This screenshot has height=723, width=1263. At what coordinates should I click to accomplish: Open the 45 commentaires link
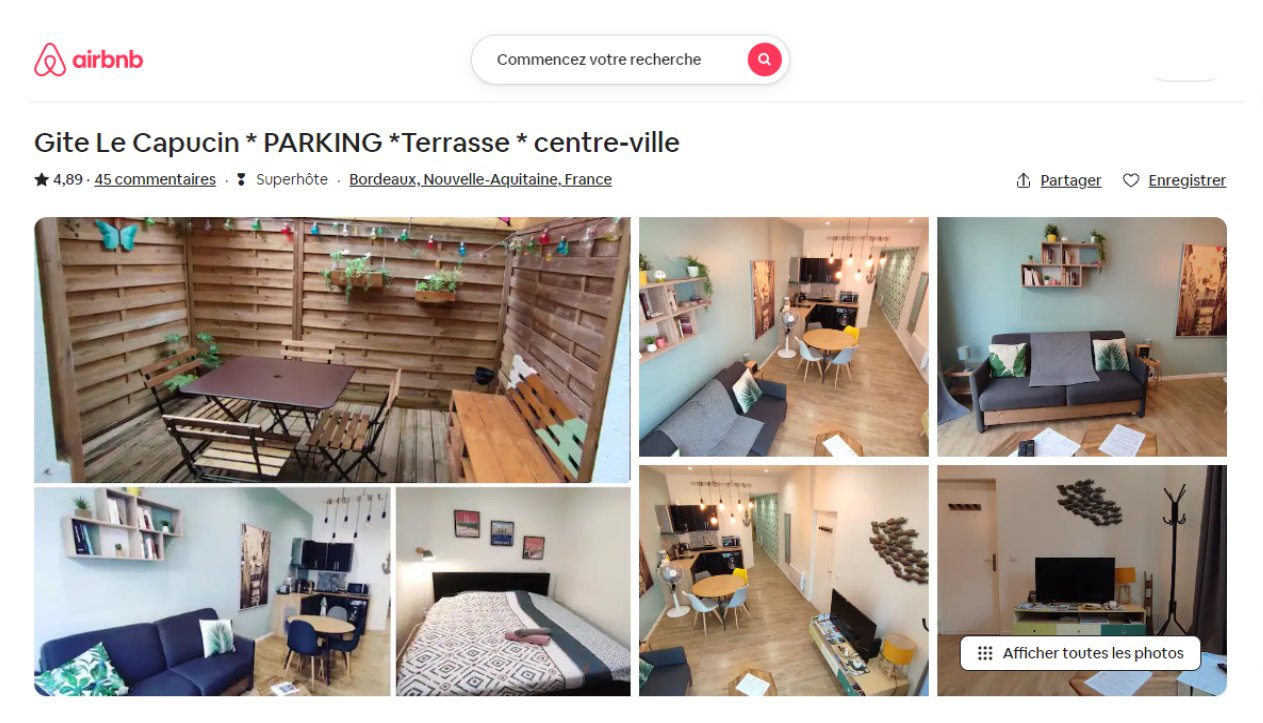pos(155,180)
